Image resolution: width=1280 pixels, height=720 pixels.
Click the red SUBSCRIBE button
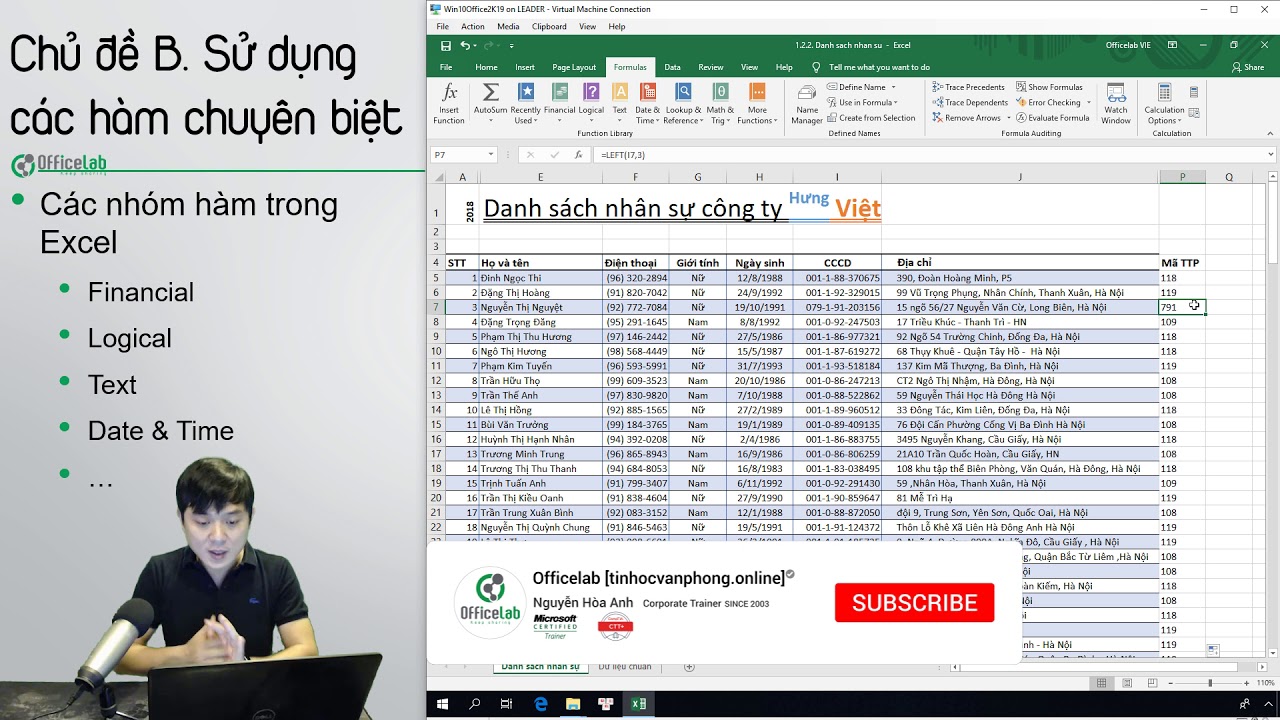pos(914,603)
